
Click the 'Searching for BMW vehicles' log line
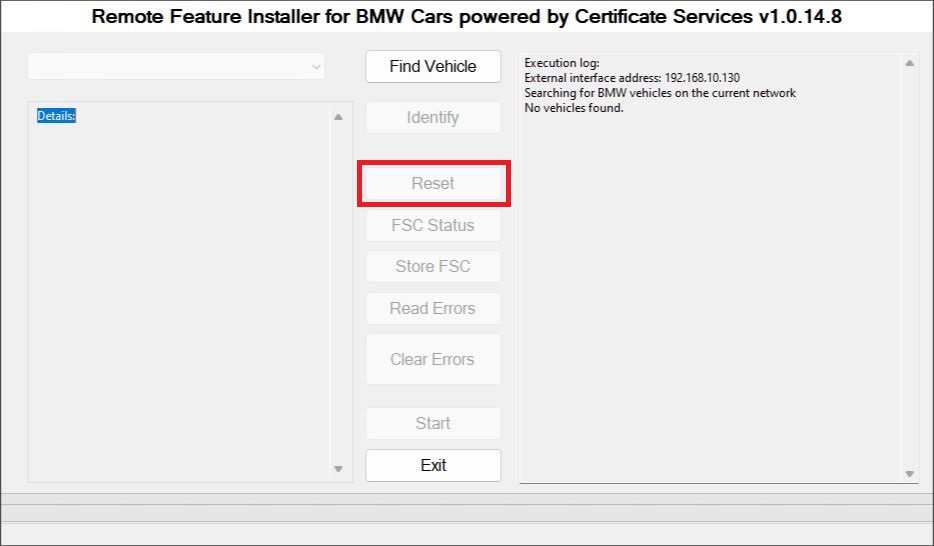pos(660,93)
